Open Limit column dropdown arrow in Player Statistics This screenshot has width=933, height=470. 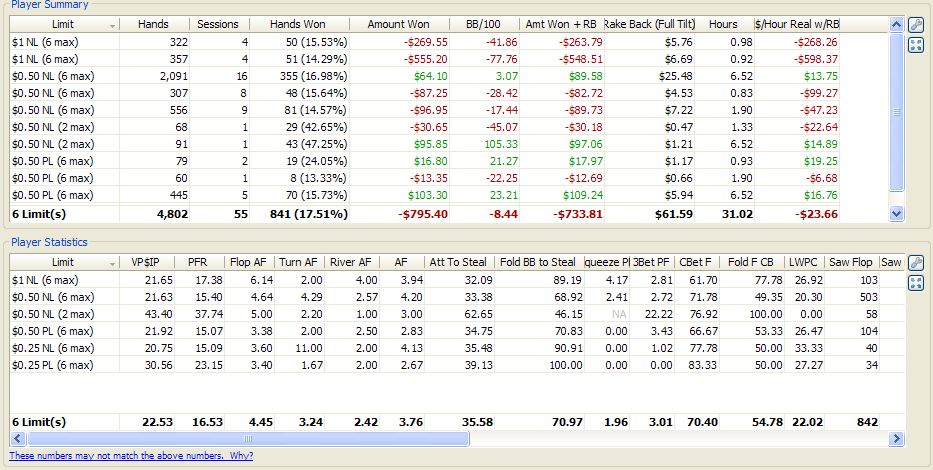112,264
